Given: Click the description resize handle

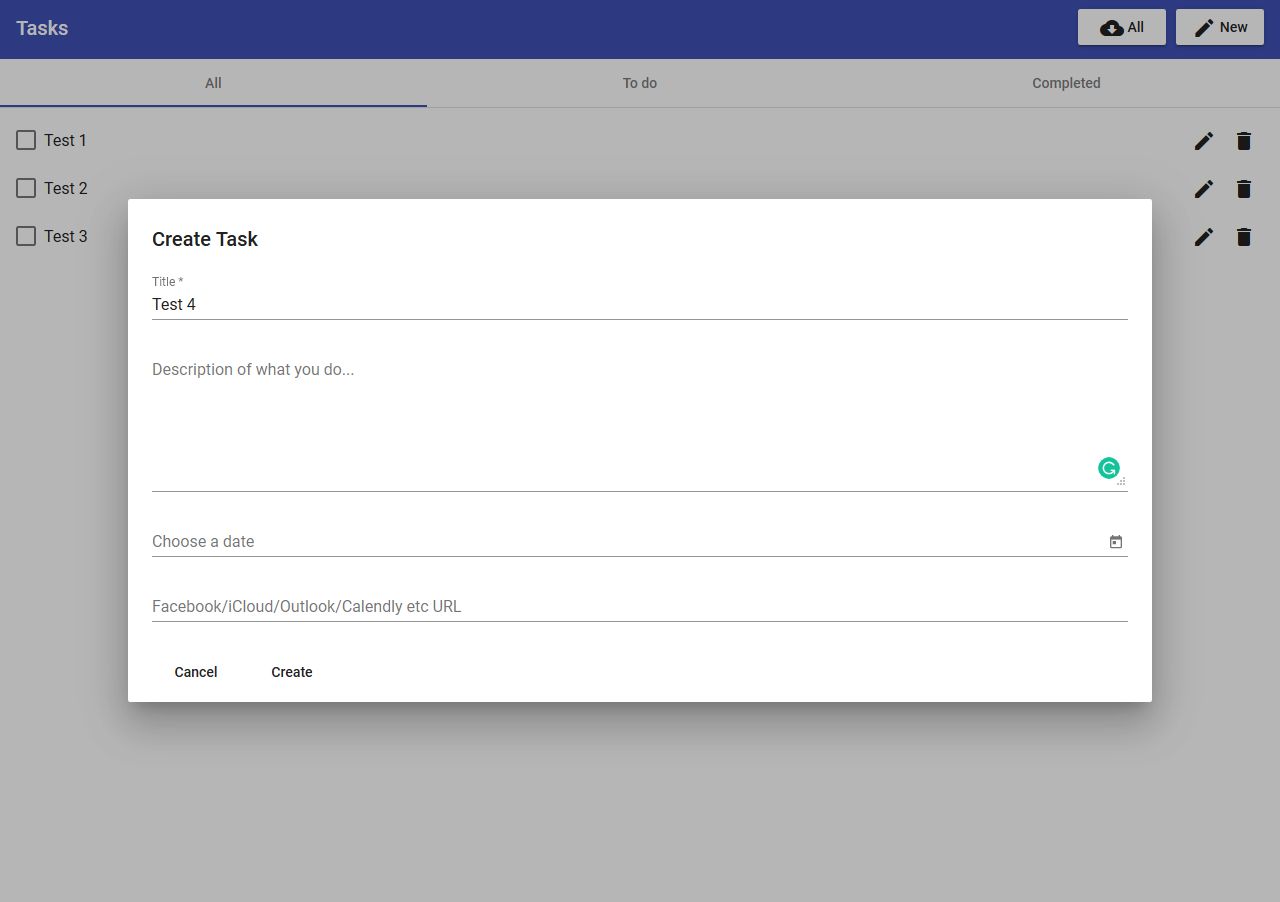Looking at the screenshot, I should (1122, 481).
